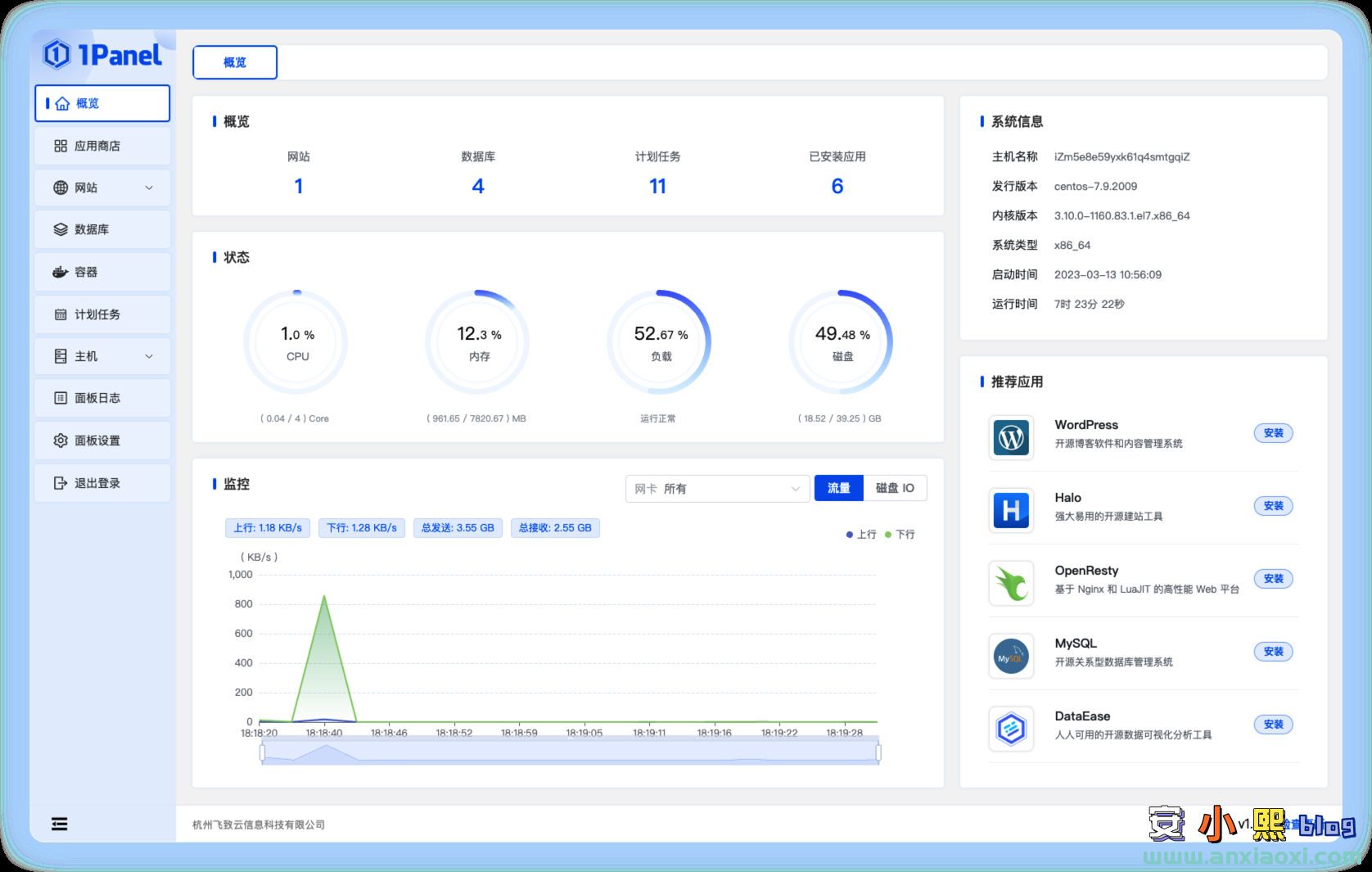Click boot time 2023-03-13 10:56:09

pos(1108,274)
